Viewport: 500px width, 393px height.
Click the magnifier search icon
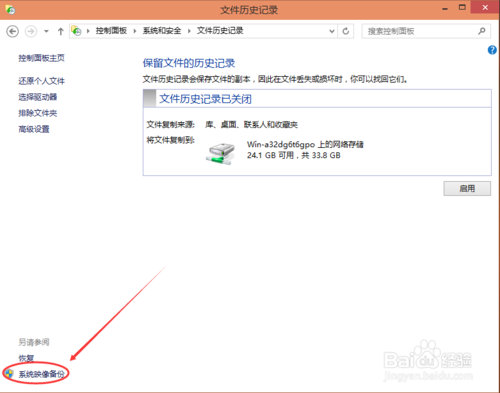pos(482,31)
